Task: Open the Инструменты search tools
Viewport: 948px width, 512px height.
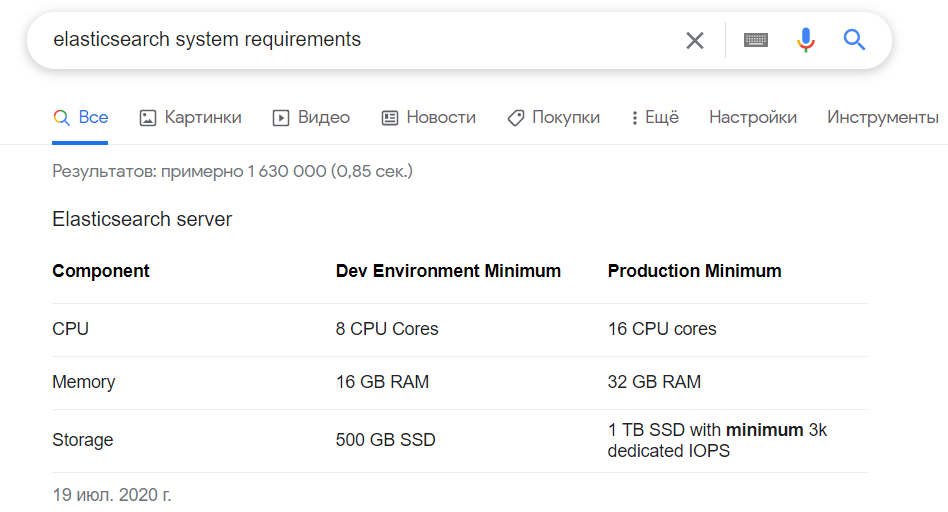Action: (882, 118)
